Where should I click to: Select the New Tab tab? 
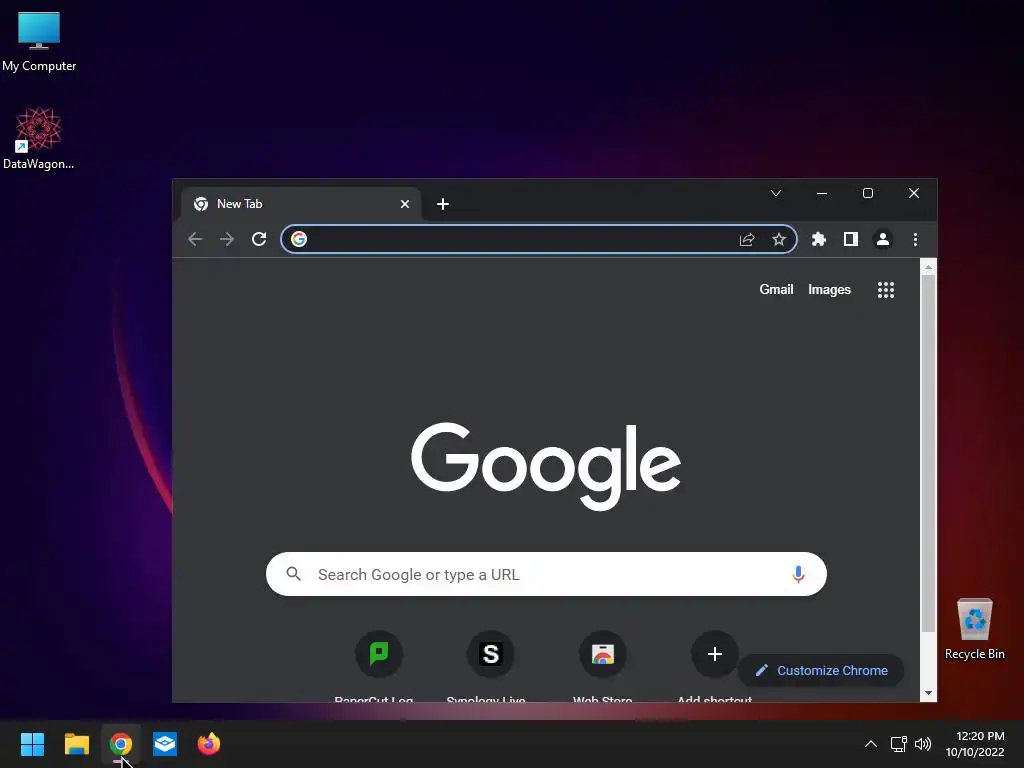pos(300,204)
